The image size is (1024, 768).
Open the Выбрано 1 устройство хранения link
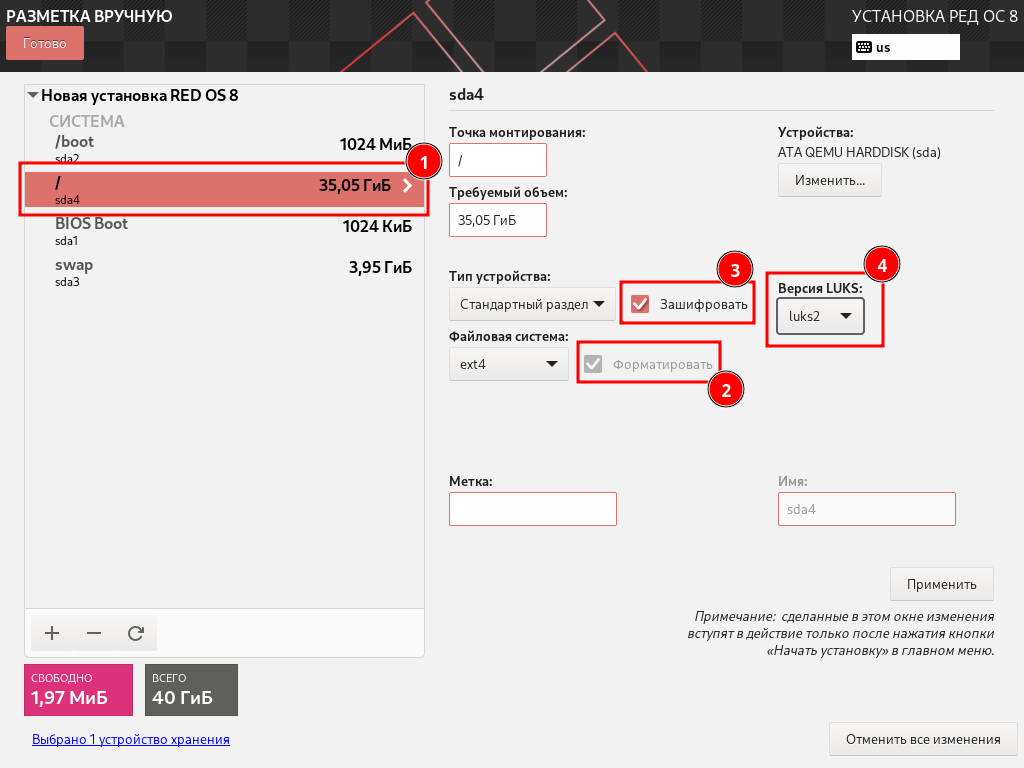click(131, 739)
